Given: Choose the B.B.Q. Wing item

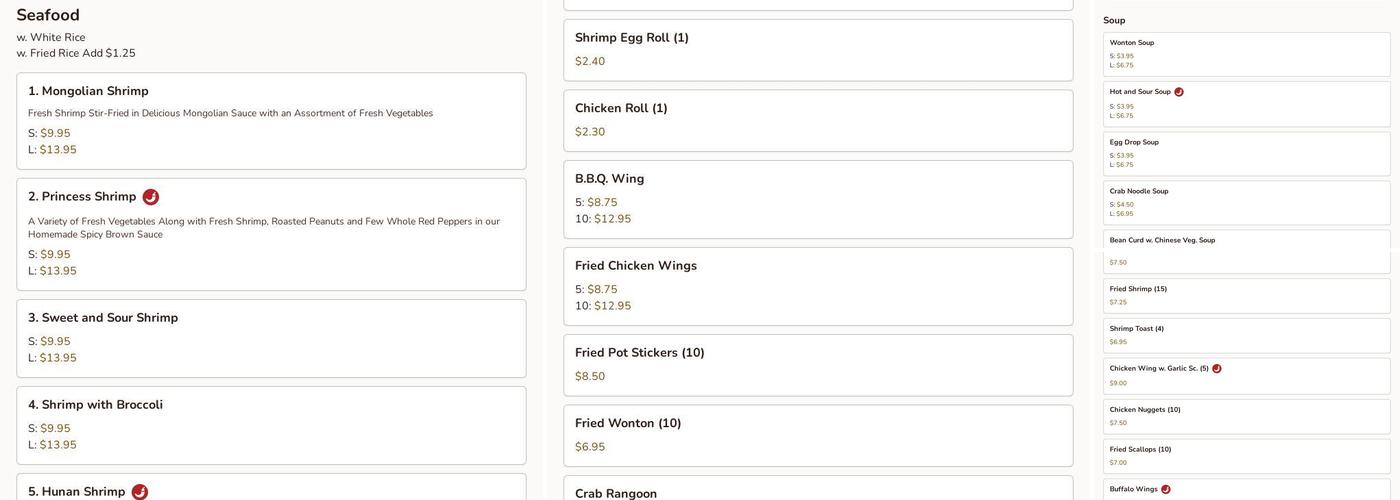Looking at the screenshot, I should click(x=817, y=199).
